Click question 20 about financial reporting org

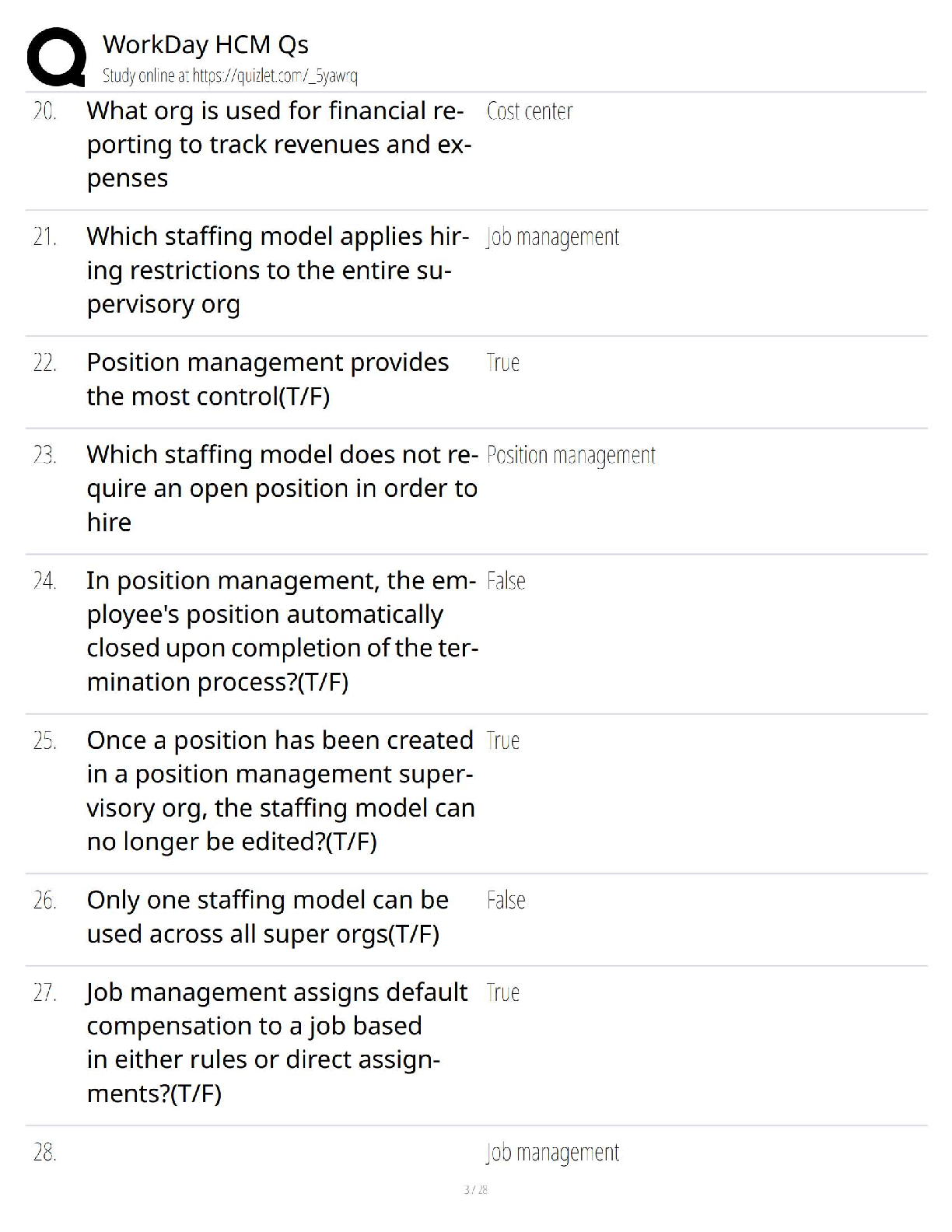coord(278,145)
